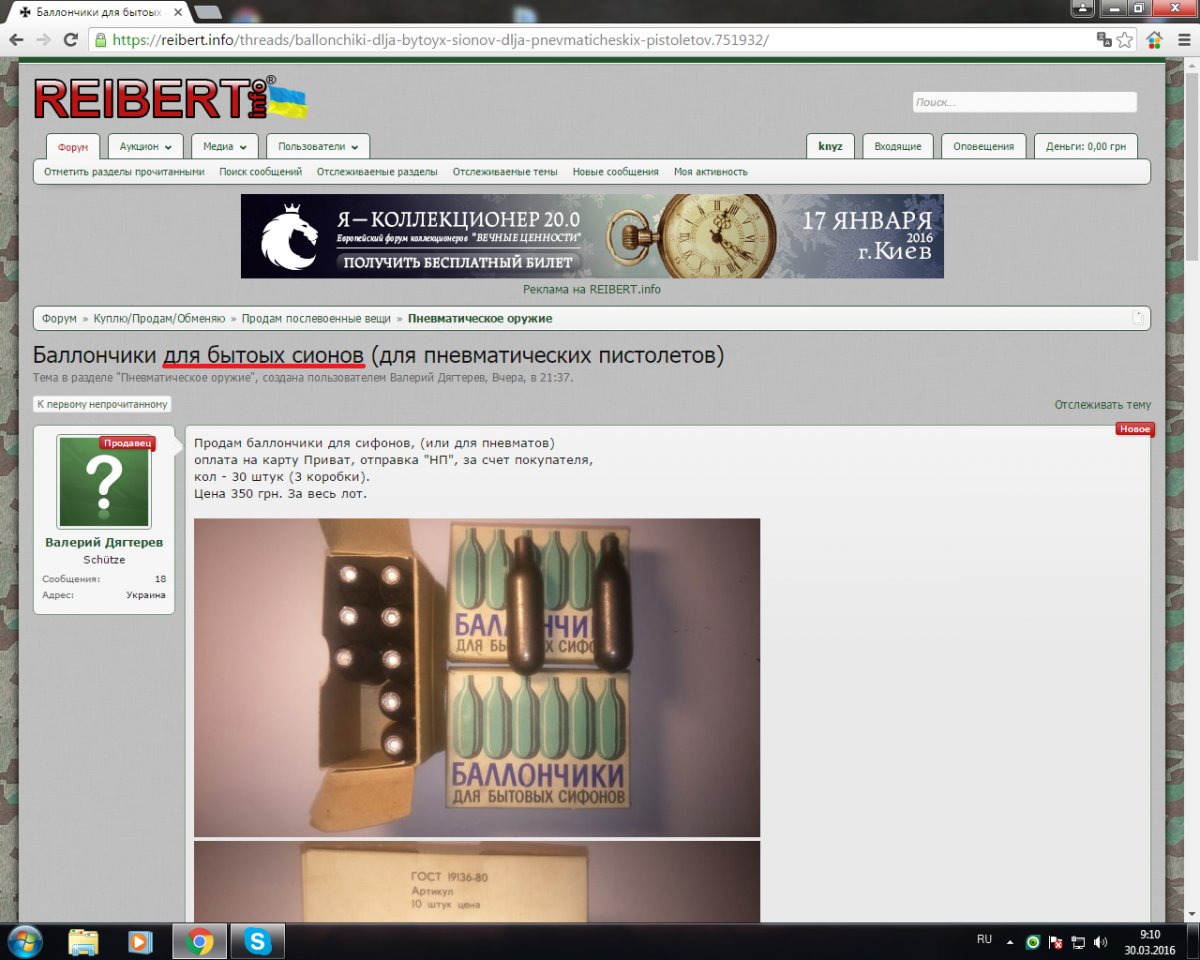This screenshot has height=960, width=1200.
Task: Open Продам послевоенные вещи breadcrumb
Action: click(x=316, y=318)
